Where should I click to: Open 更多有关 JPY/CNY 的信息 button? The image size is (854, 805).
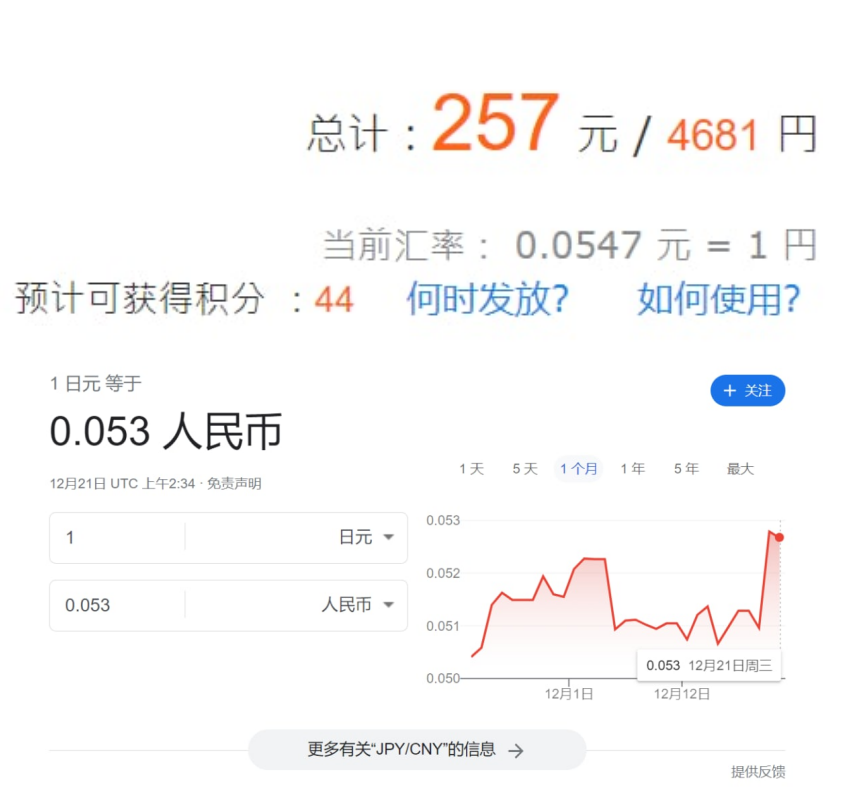(417, 750)
